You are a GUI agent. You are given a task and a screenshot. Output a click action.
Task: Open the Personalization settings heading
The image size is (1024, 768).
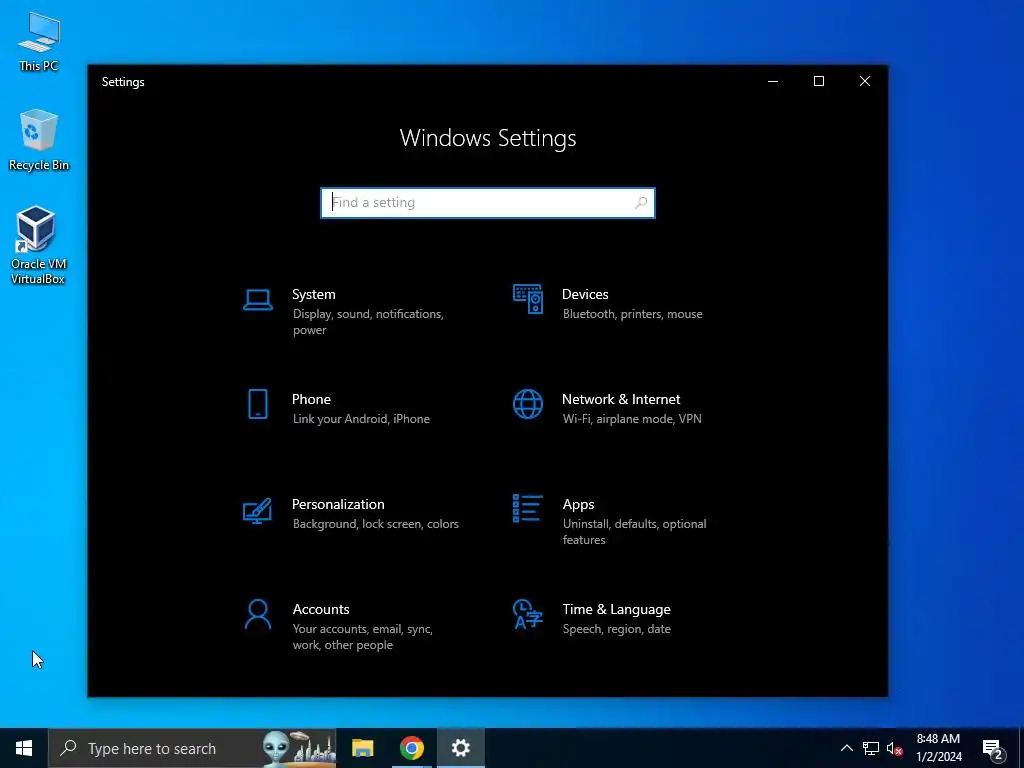point(338,504)
